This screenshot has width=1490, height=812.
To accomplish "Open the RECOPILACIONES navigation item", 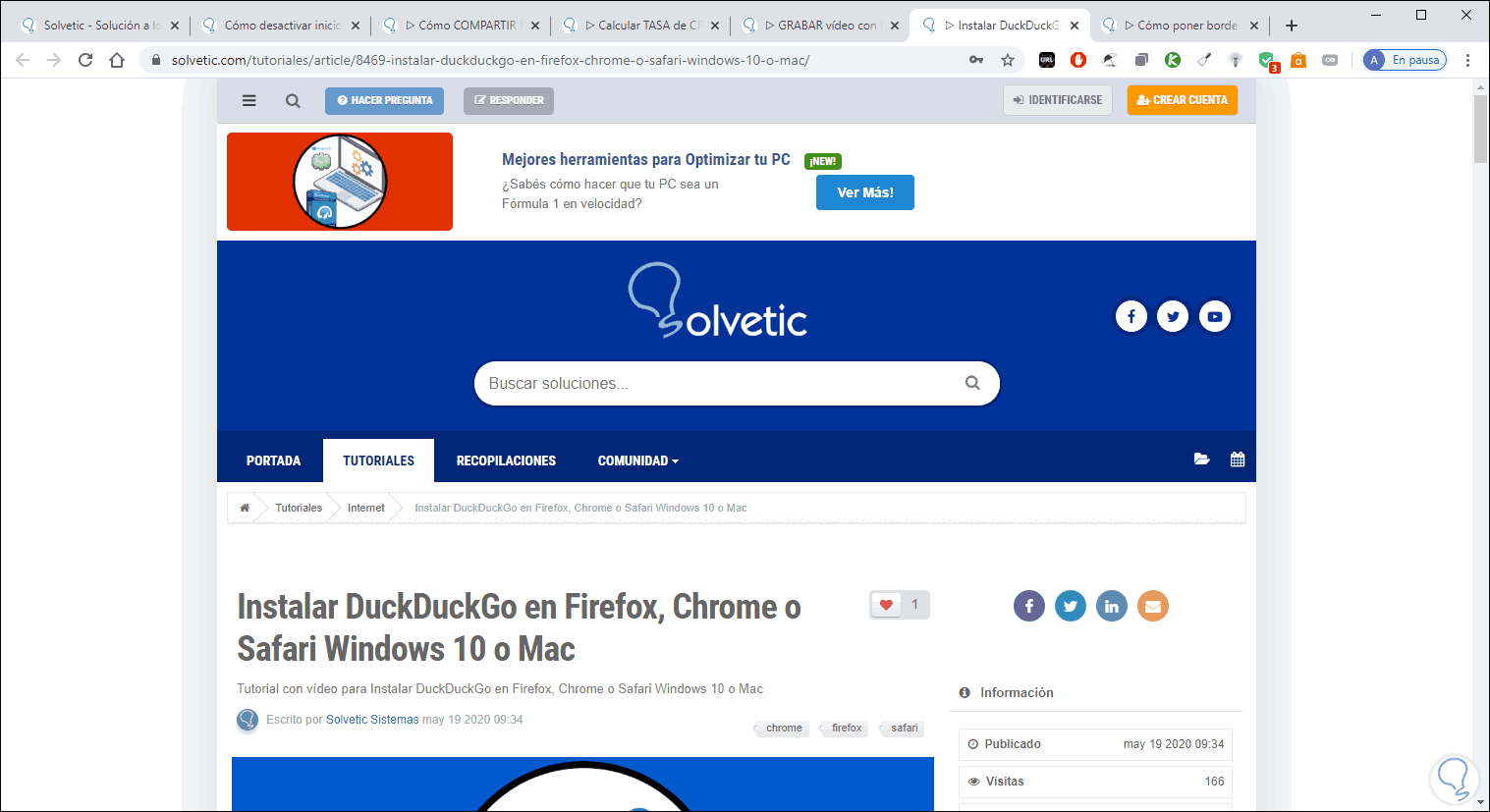I will pyautogui.click(x=506, y=460).
